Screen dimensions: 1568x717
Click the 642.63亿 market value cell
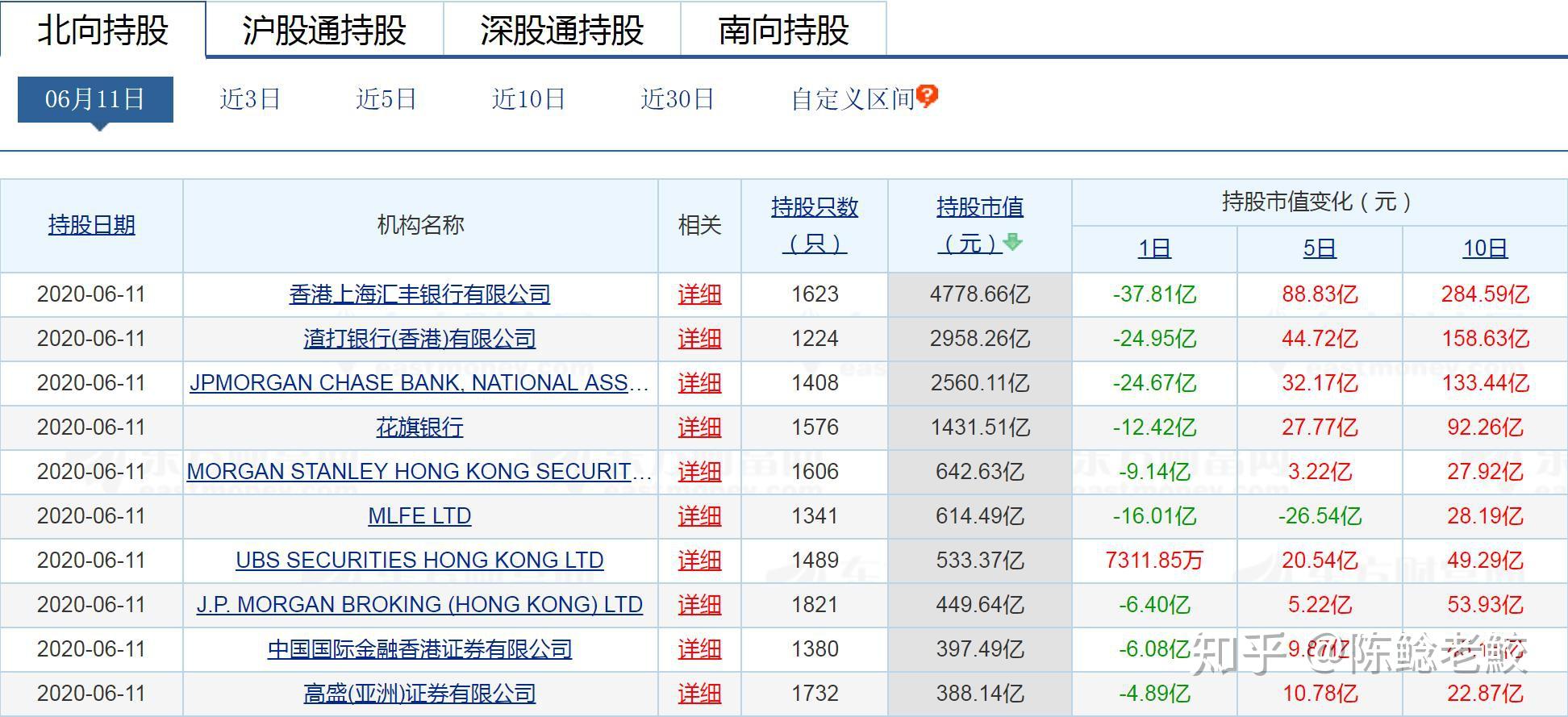pos(980,472)
